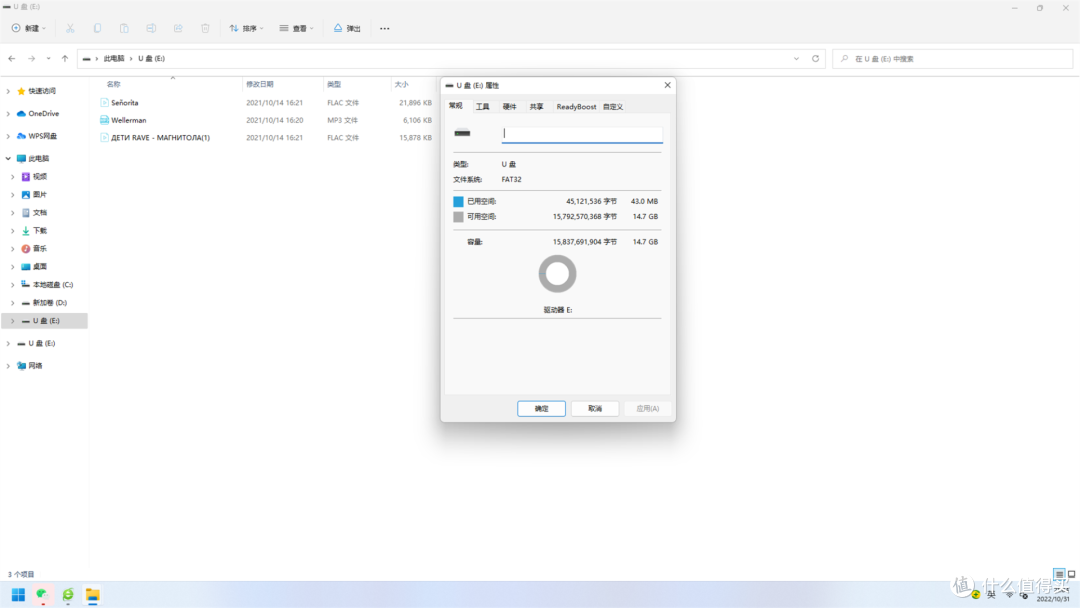This screenshot has height=608, width=1080.
Task: Switch to details view in status bar
Action: 1059,574
